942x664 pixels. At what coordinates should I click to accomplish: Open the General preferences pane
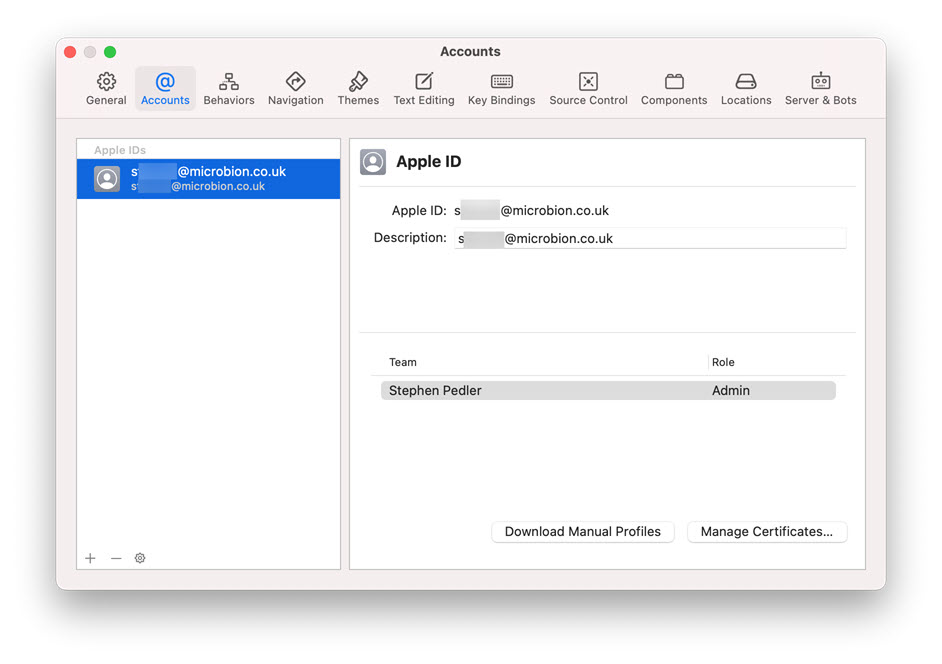click(106, 88)
